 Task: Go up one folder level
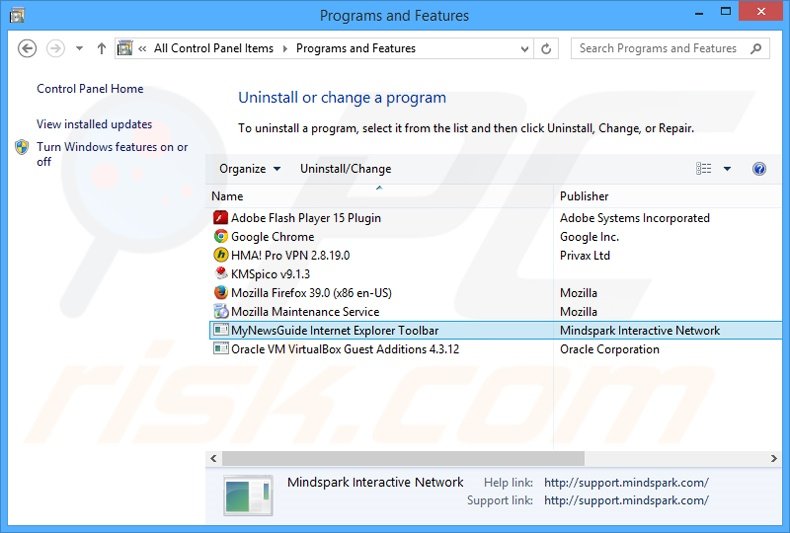pos(101,49)
